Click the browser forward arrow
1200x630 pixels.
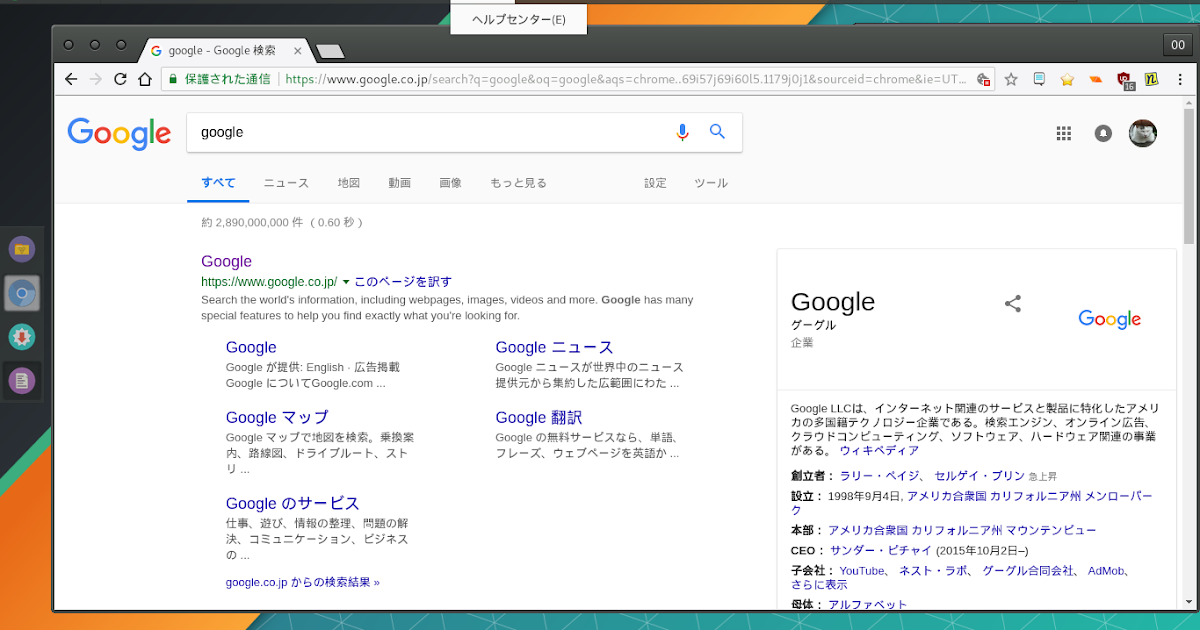coord(96,79)
